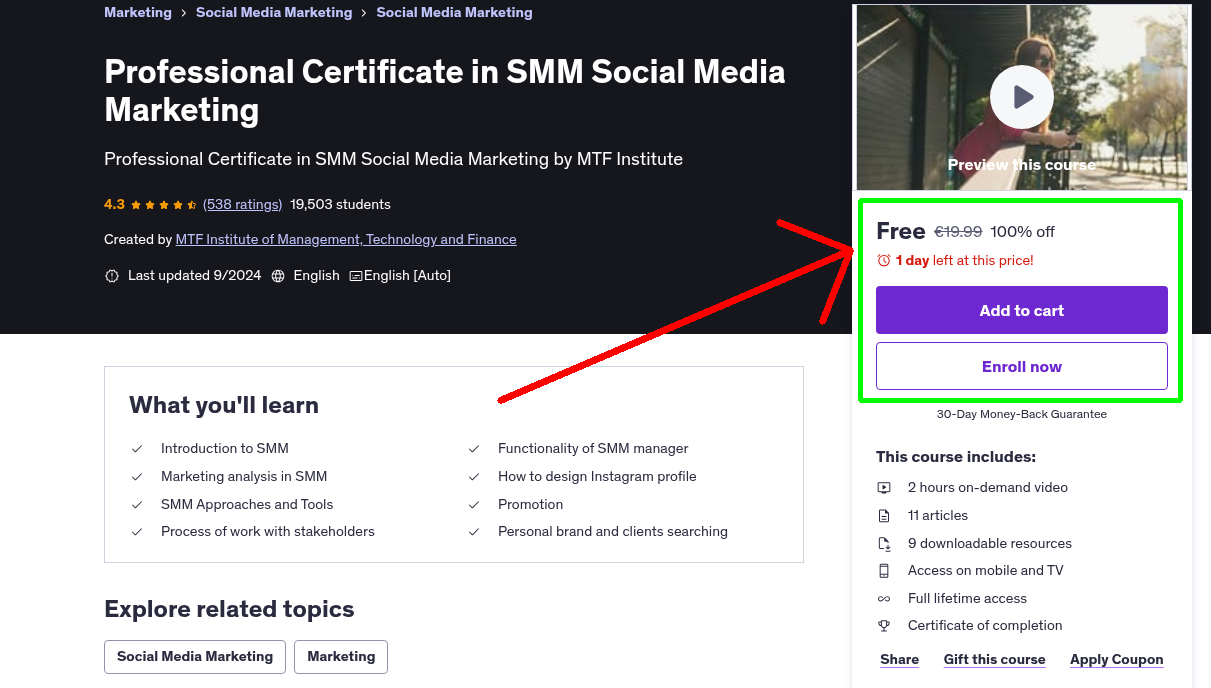
Task: Click the mobile device access icon
Action: coord(884,571)
